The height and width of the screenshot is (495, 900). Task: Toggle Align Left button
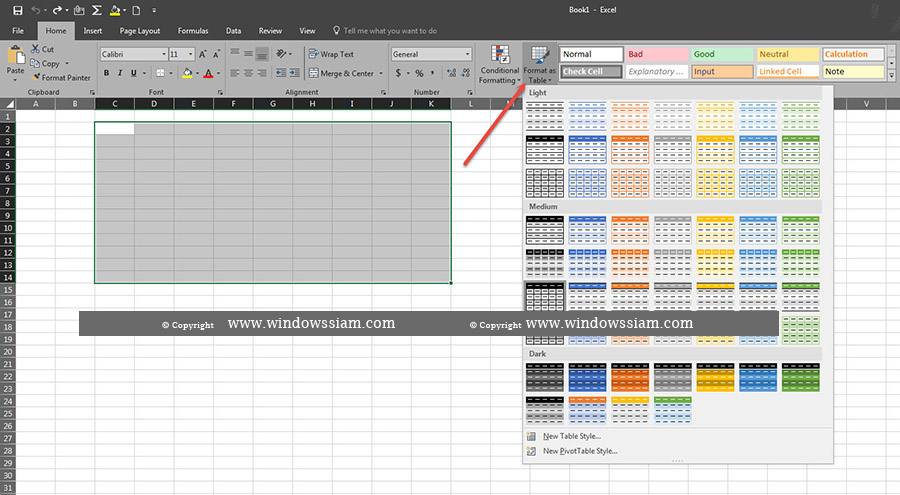[235, 73]
